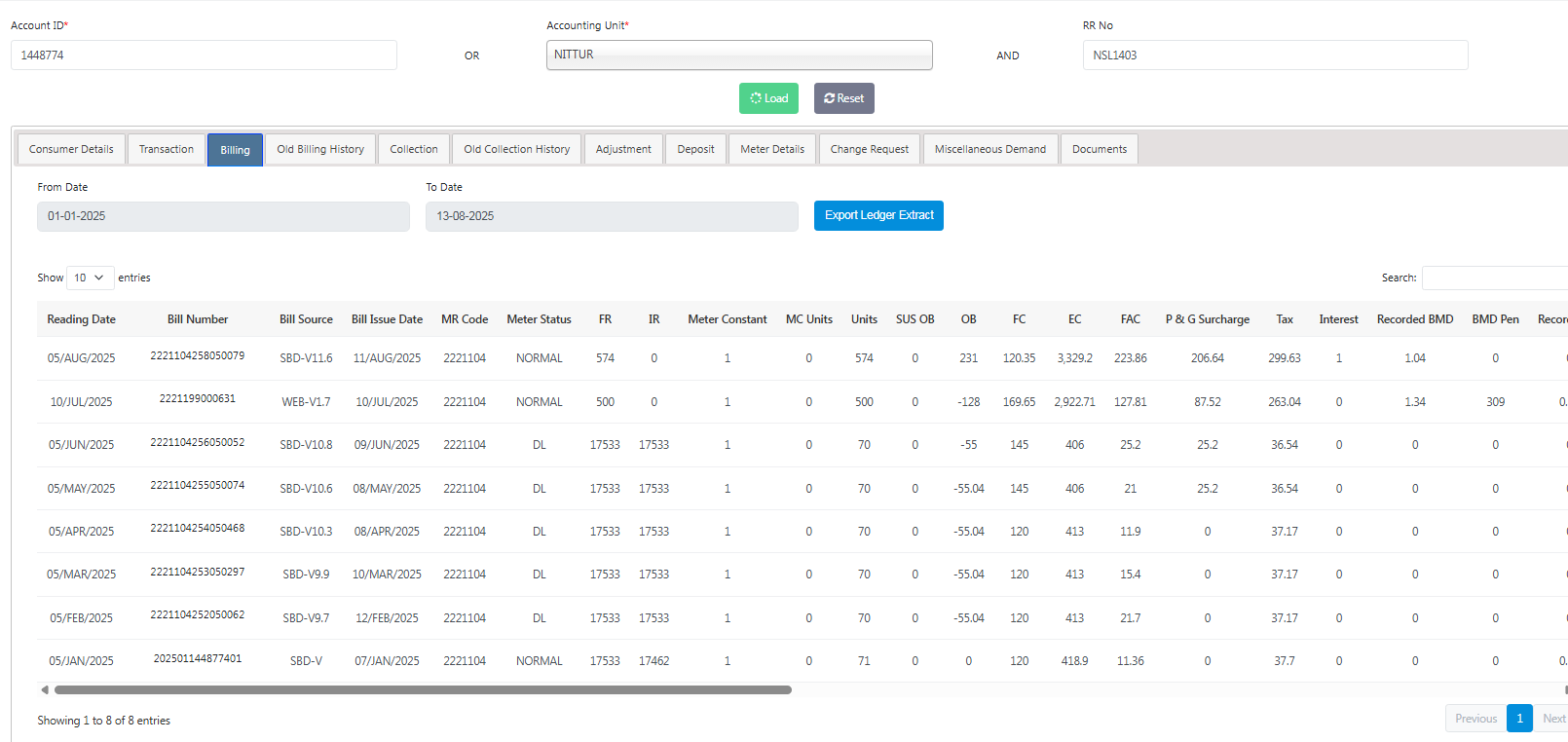Expand the Show entries dropdown
This screenshot has height=742, width=1568.
90,278
